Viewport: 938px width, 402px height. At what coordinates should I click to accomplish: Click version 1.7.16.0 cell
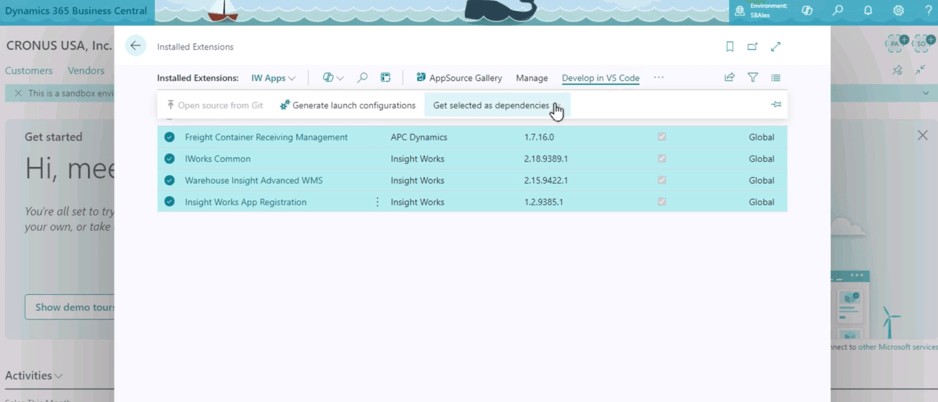[539, 137]
